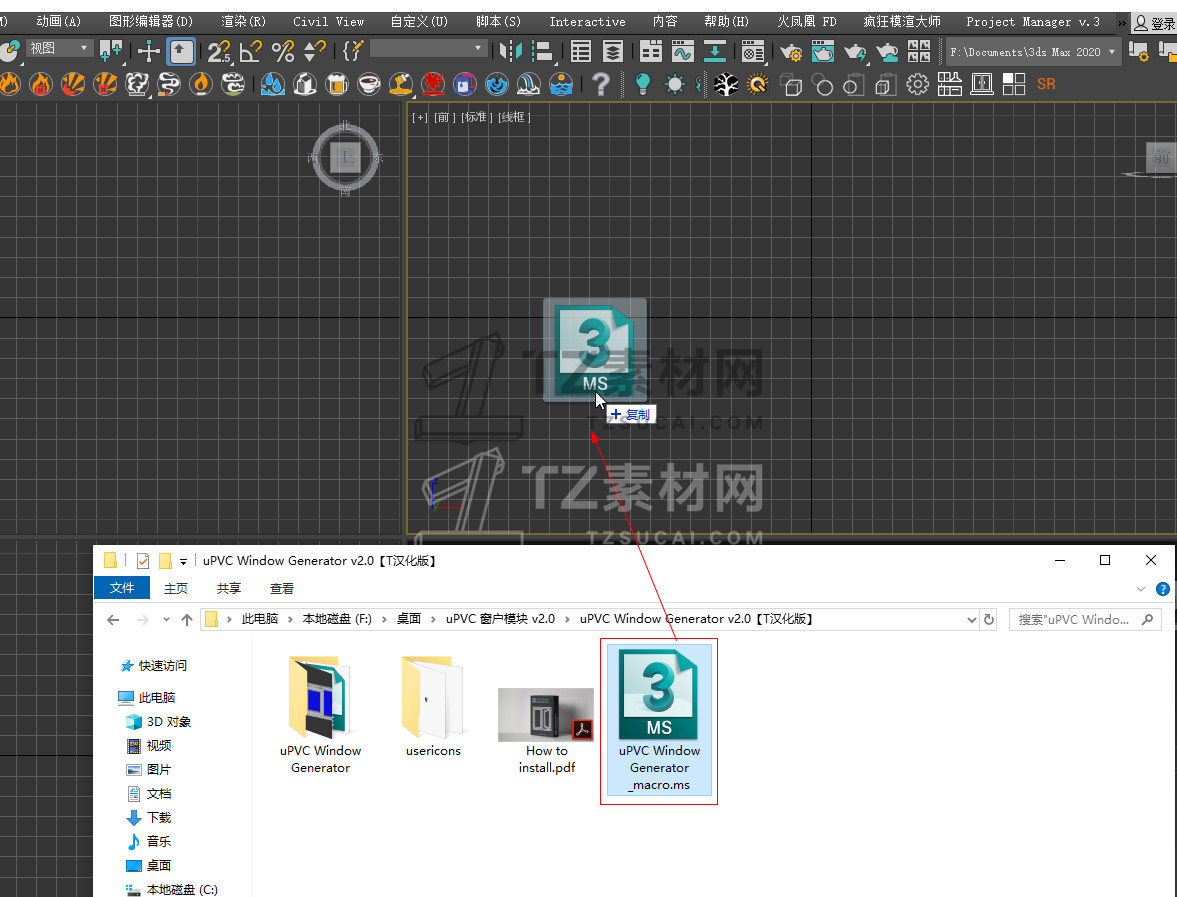Open the 渲染(R) menu
Image resolution: width=1177 pixels, height=897 pixels.
(x=243, y=22)
